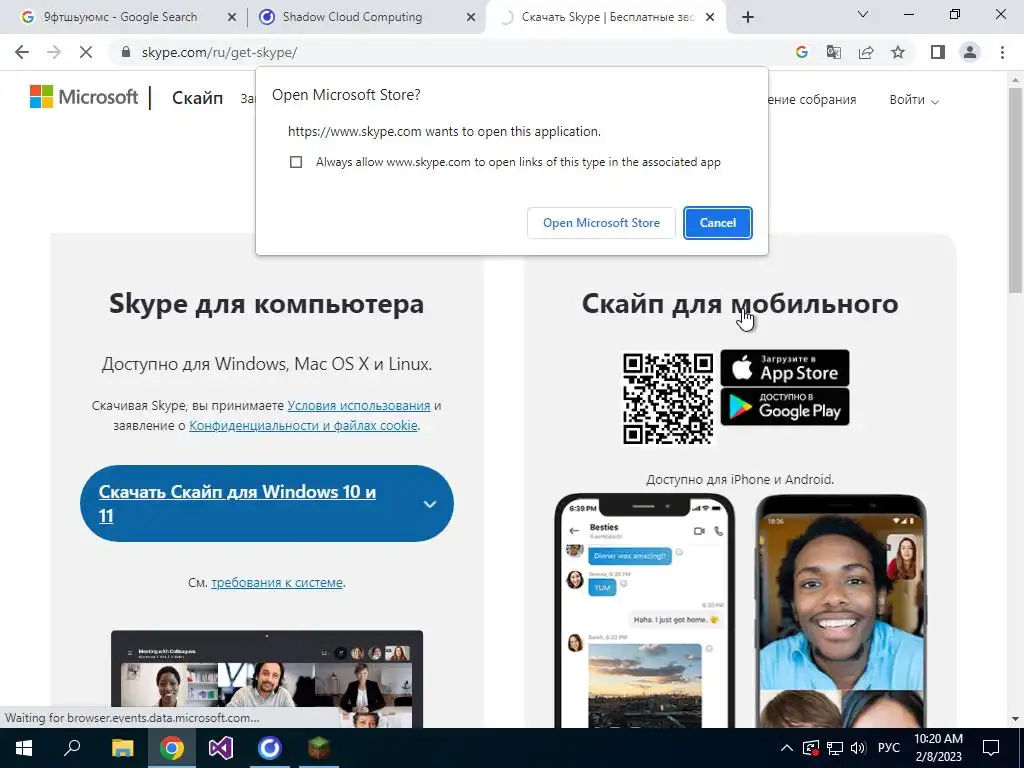The height and width of the screenshot is (768, 1024).
Task: Expand the Войти dropdown
Action: tap(914, 100)
